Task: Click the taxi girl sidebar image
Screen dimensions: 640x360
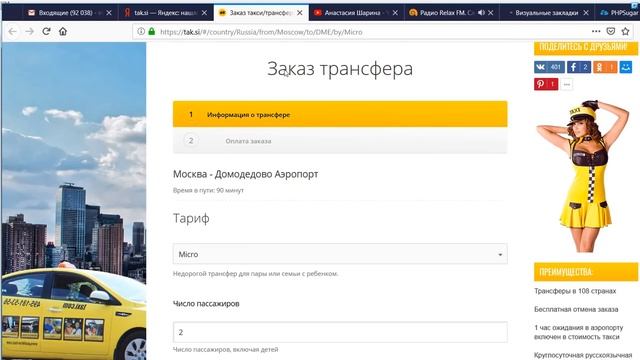Action: [x=584, y=176]
